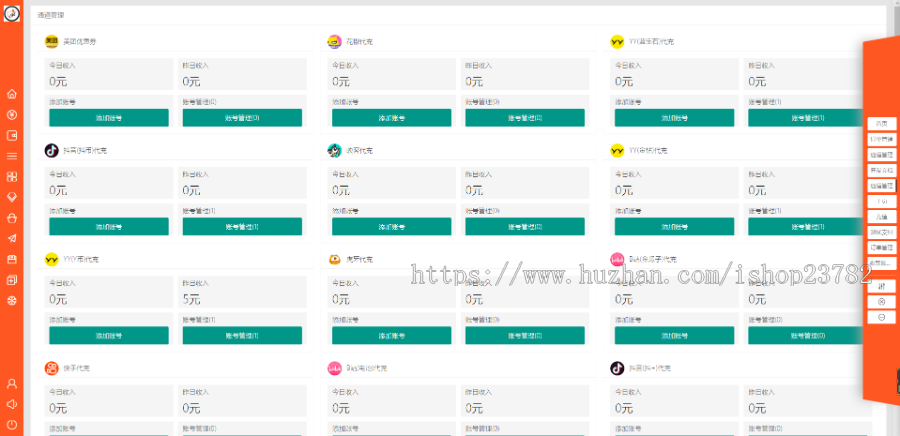Click the 快手代充 orange channel icon
The width and height of the screenshot is (900, 436).
tap(52, 368)
